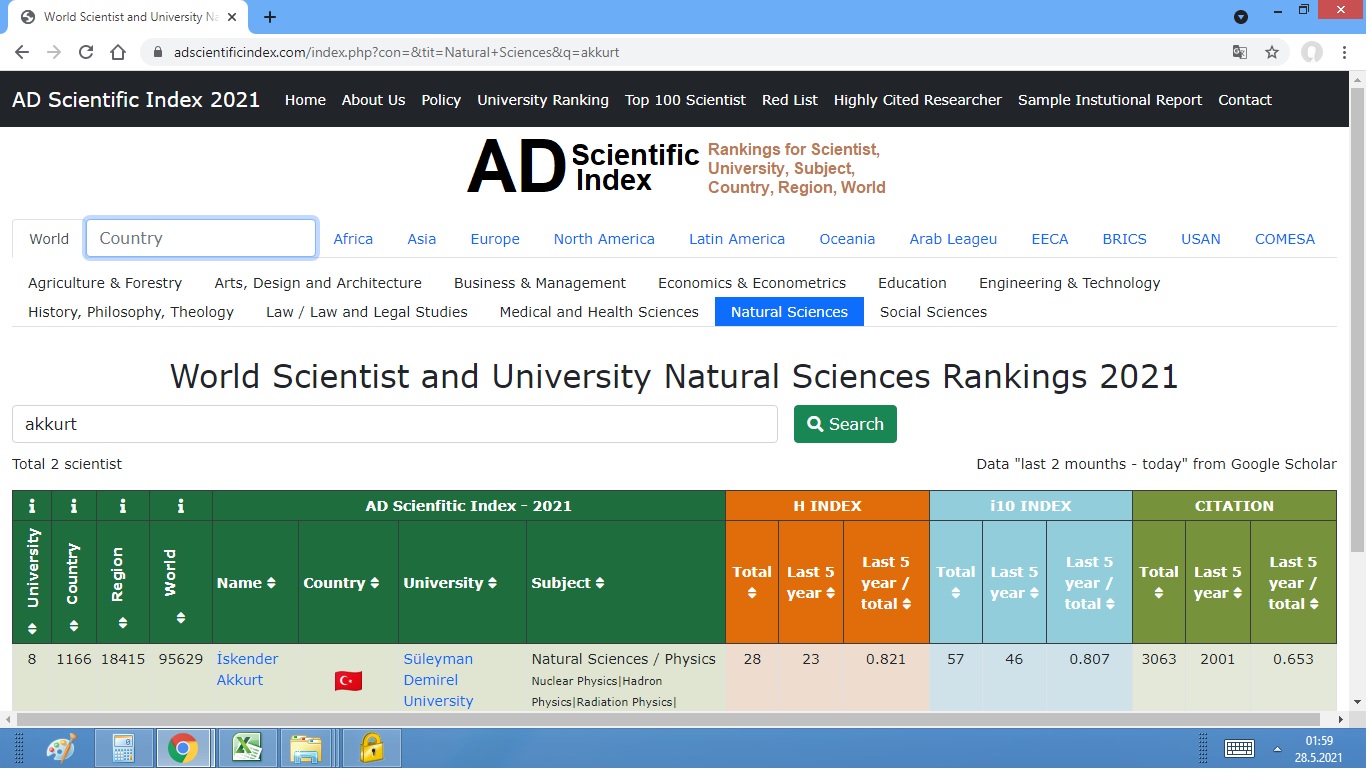Sort by Region rank column

pyautogui.click(x=122, y=623)
